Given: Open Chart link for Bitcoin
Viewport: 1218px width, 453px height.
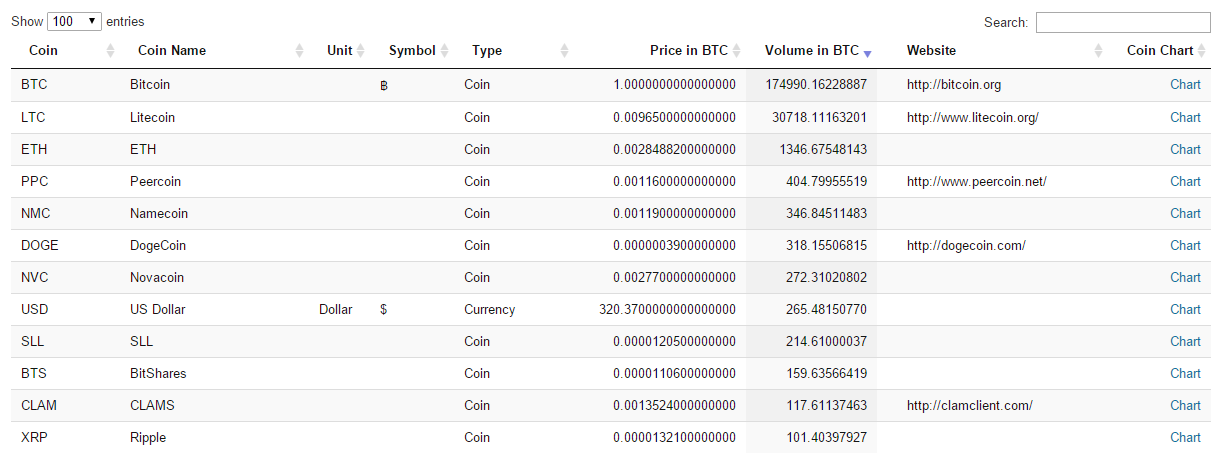Looking at the screenshot, I should (1185, 85).
